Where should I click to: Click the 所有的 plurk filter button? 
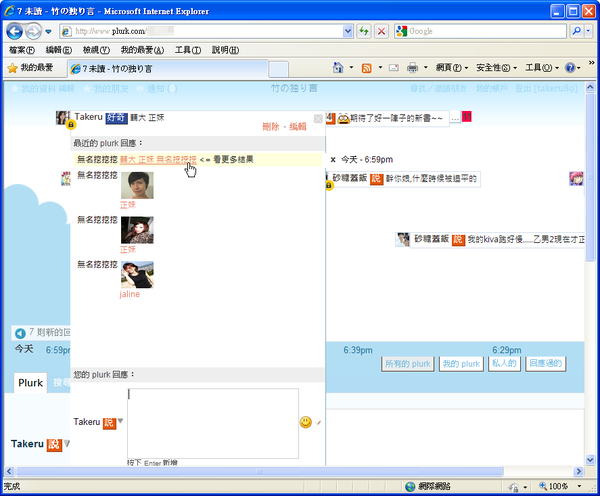[408, 364]
